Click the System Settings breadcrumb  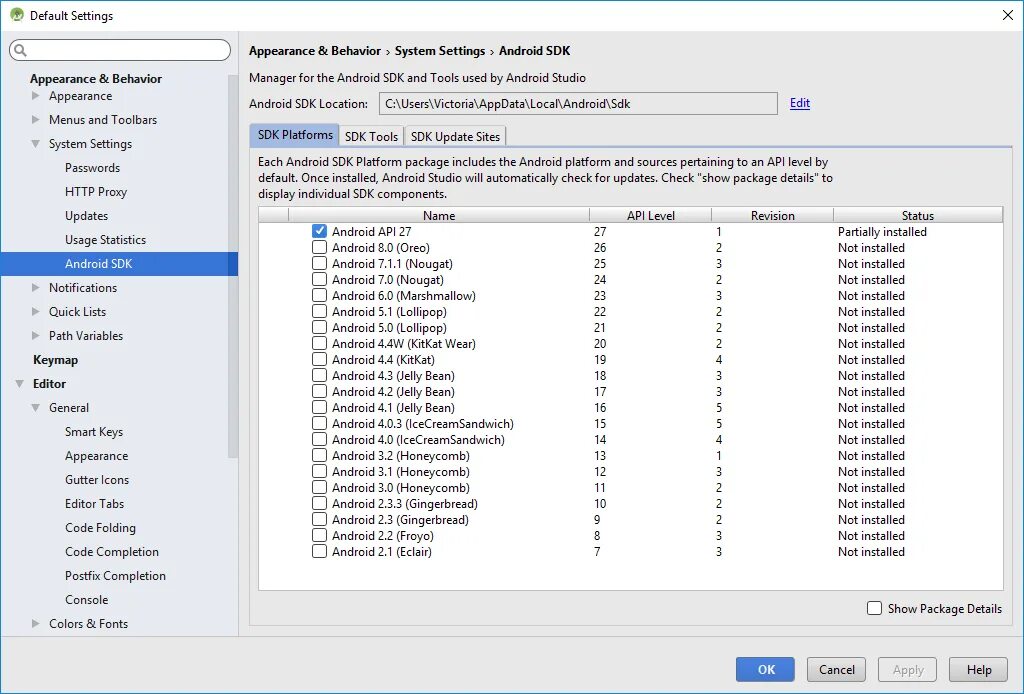pos(440,51)
